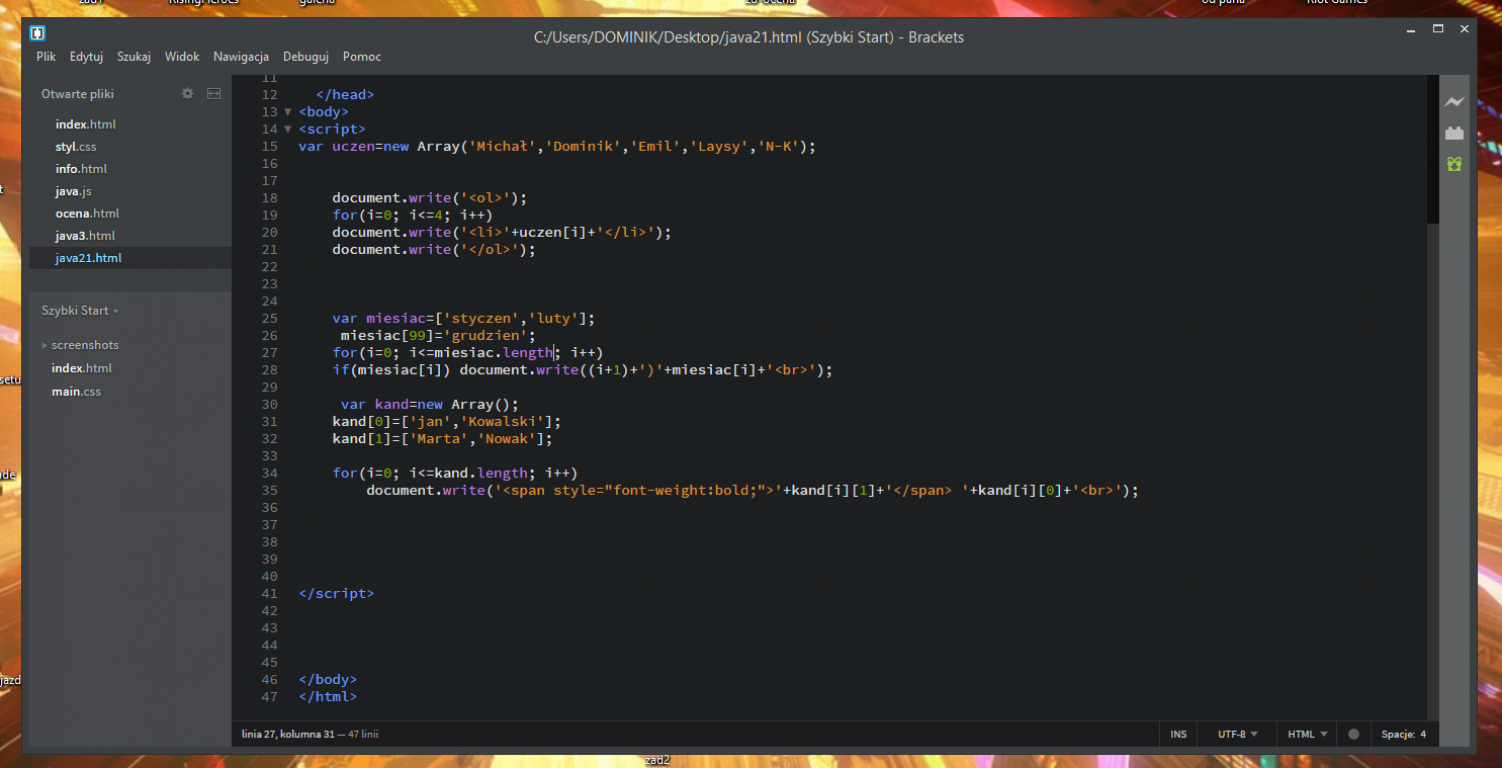This screenshot has height=768, width=1502.
Task: Open the UTF-8 encoding dropdown
Action: click(x=1238, y=734)
